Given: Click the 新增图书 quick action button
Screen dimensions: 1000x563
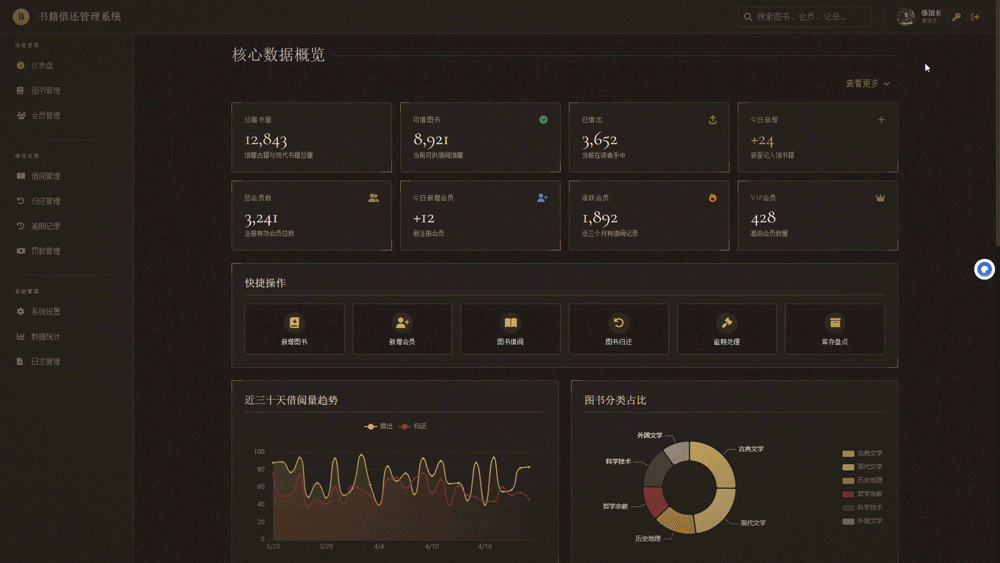Looking at the screenshot, I should pos(294,329).
